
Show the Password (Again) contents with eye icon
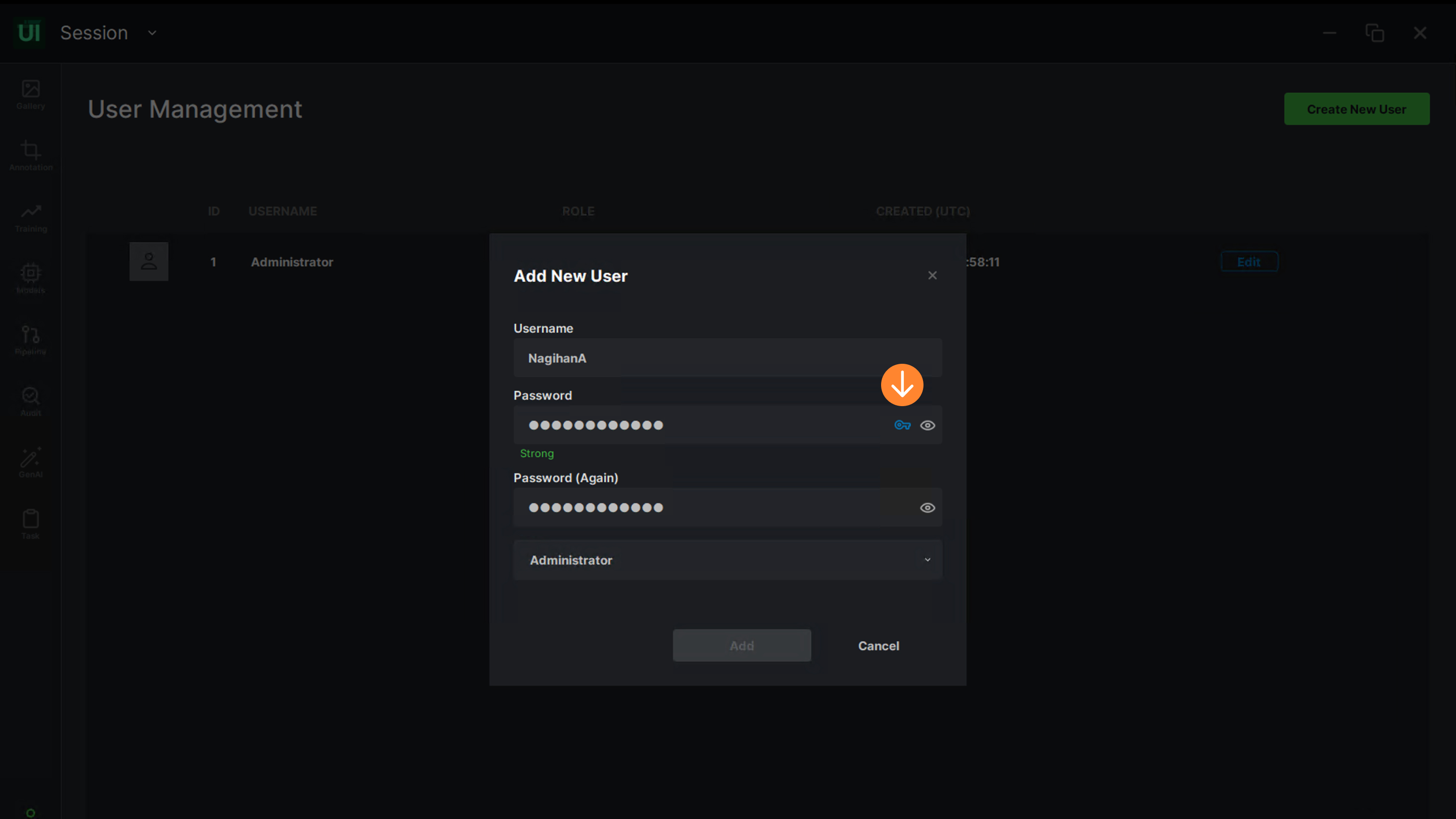point(927,508)
